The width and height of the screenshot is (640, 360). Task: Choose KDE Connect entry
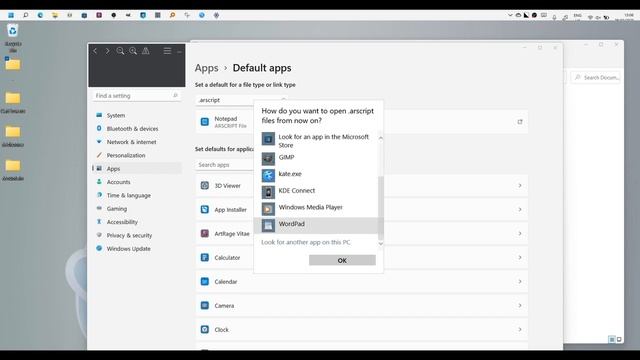point(316,192)
